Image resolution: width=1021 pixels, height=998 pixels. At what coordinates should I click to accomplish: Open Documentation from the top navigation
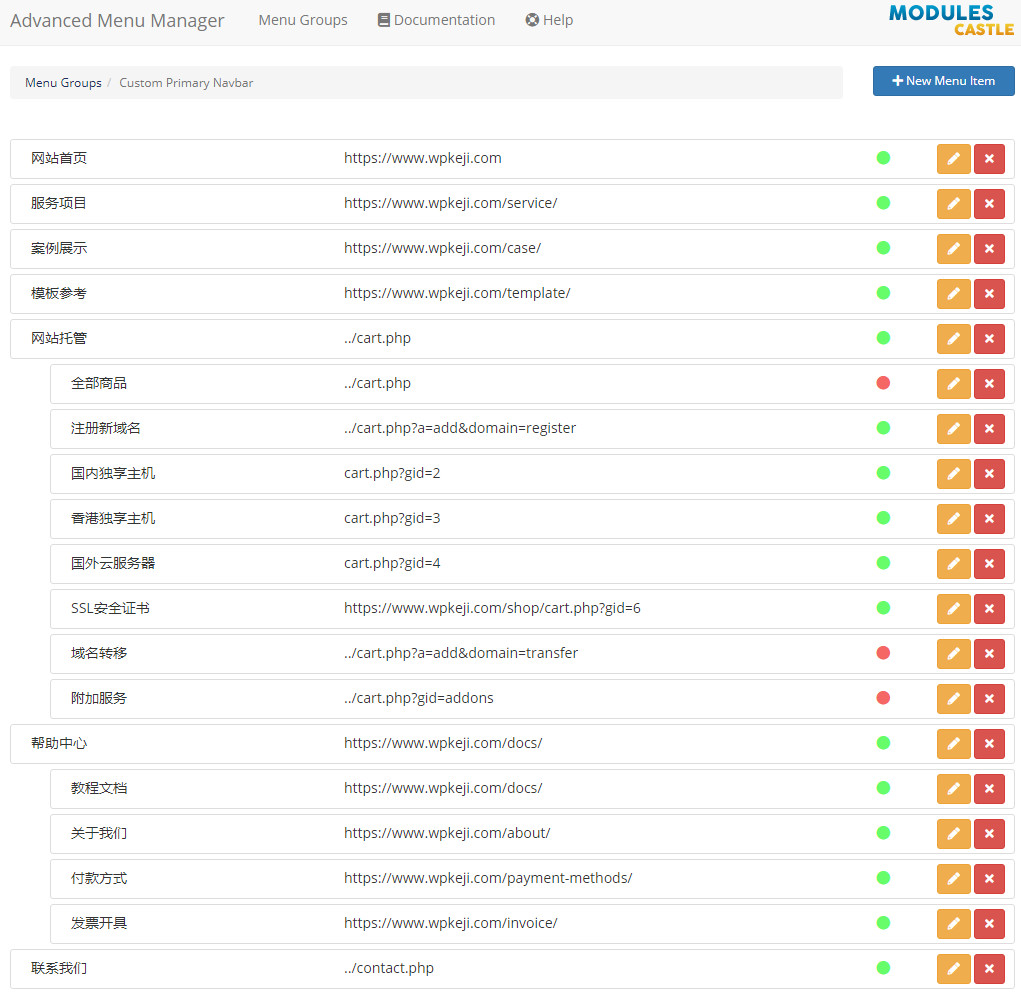[x=436, y=19]
